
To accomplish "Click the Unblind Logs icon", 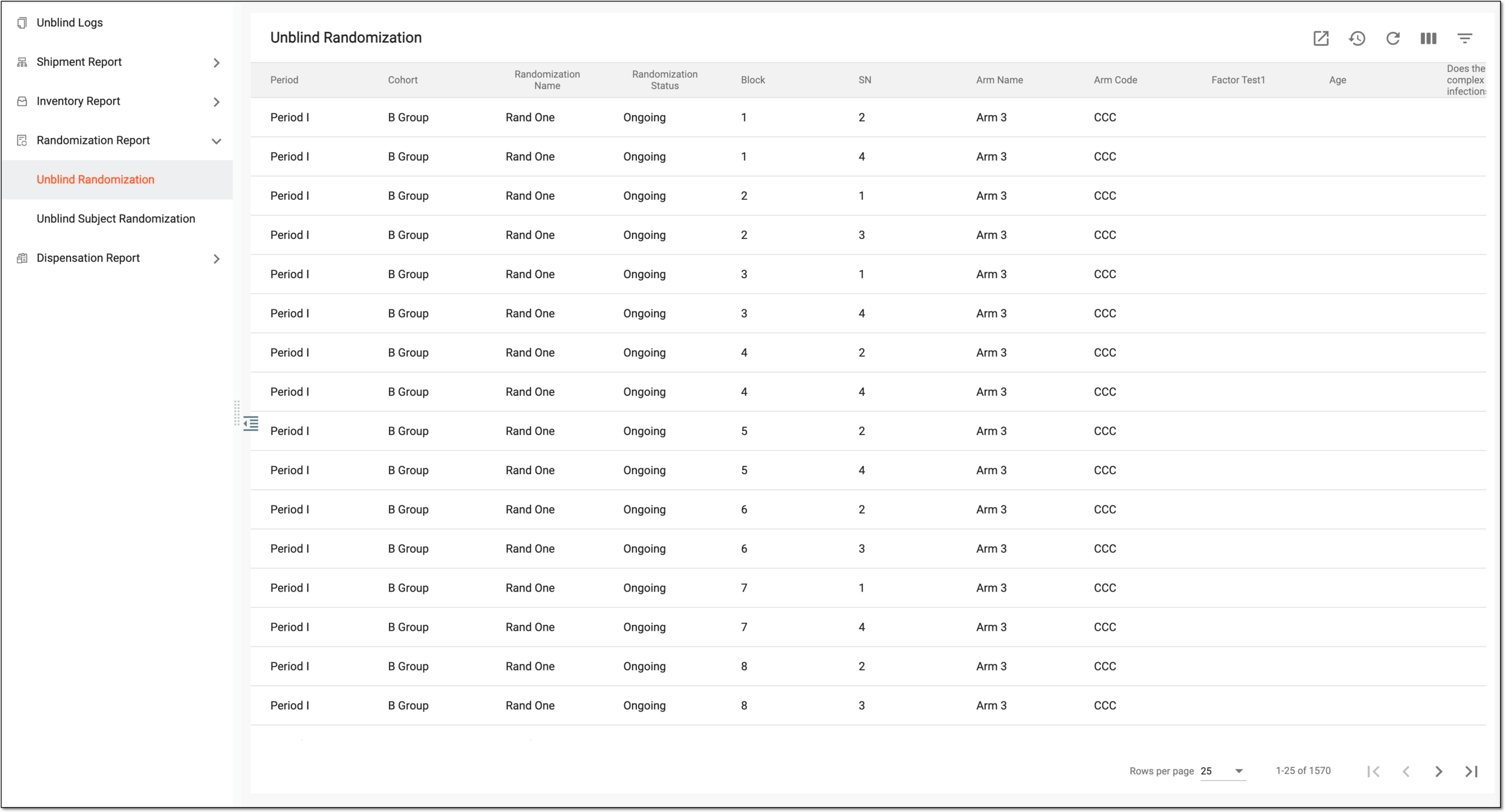I will (x=22, y=23).
